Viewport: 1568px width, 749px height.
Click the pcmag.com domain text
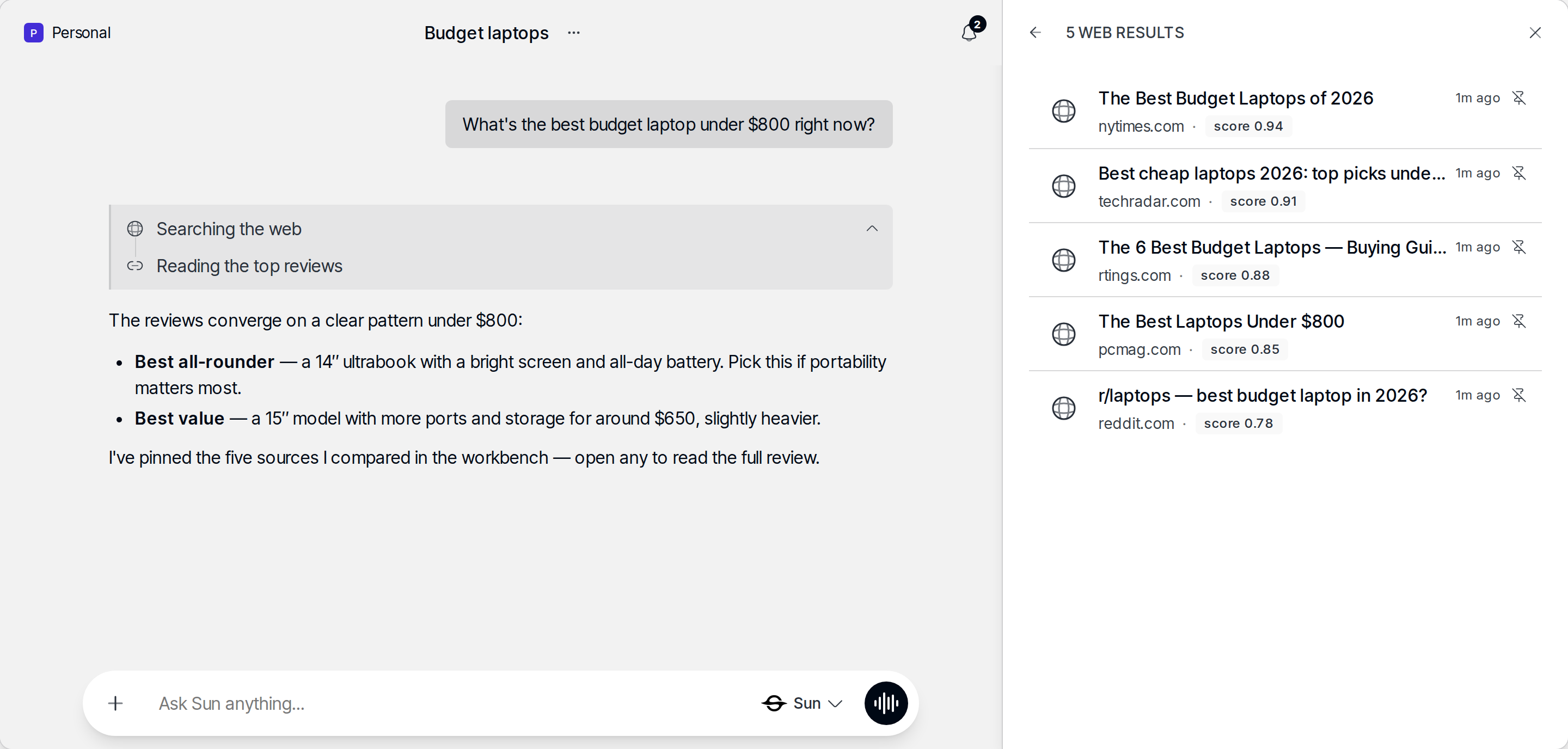click(x=1139, y=350)
